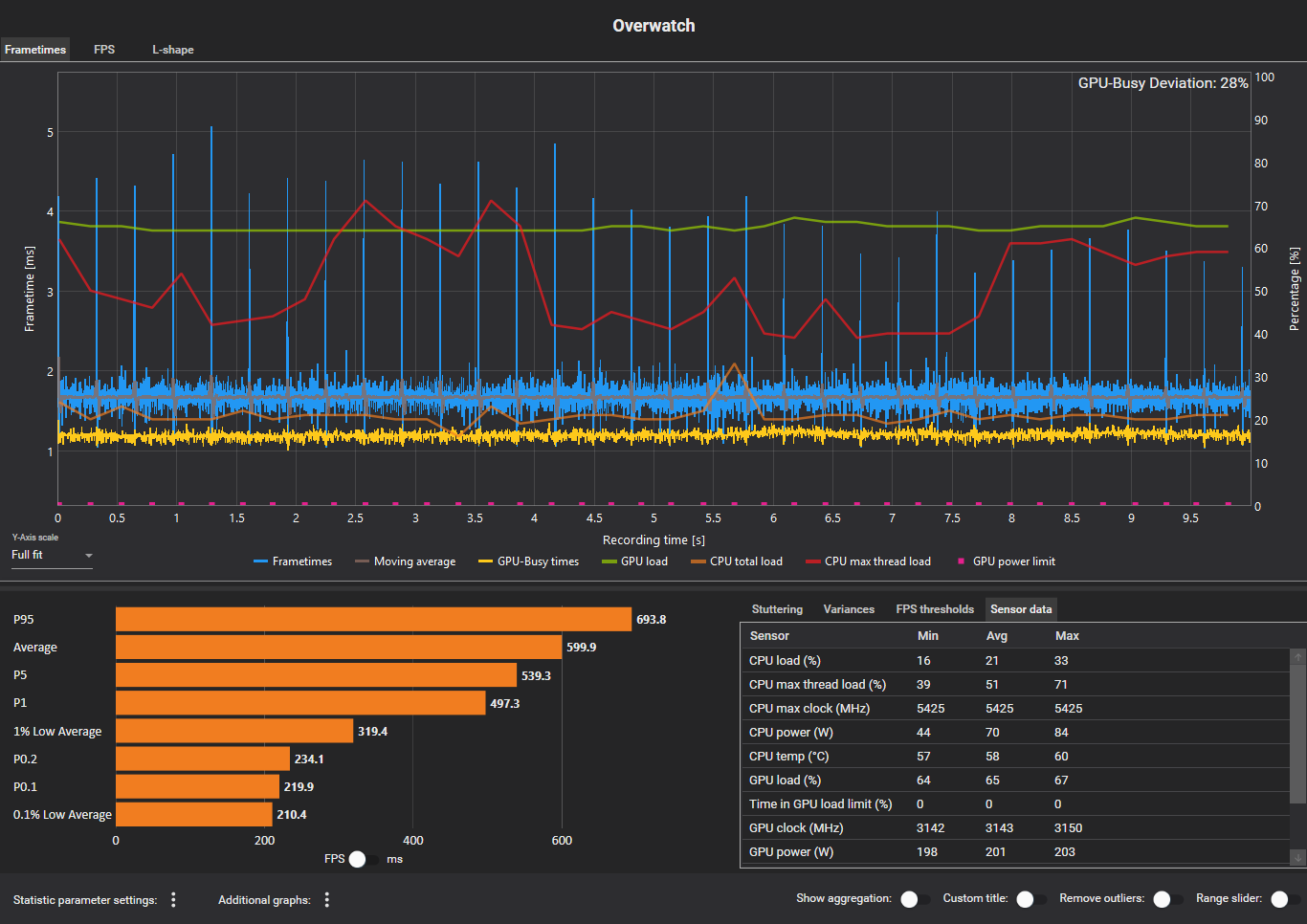The width and height of the screenshot is (1307, 924).
Task: Select the Stuttering tab
Action: 777,609
